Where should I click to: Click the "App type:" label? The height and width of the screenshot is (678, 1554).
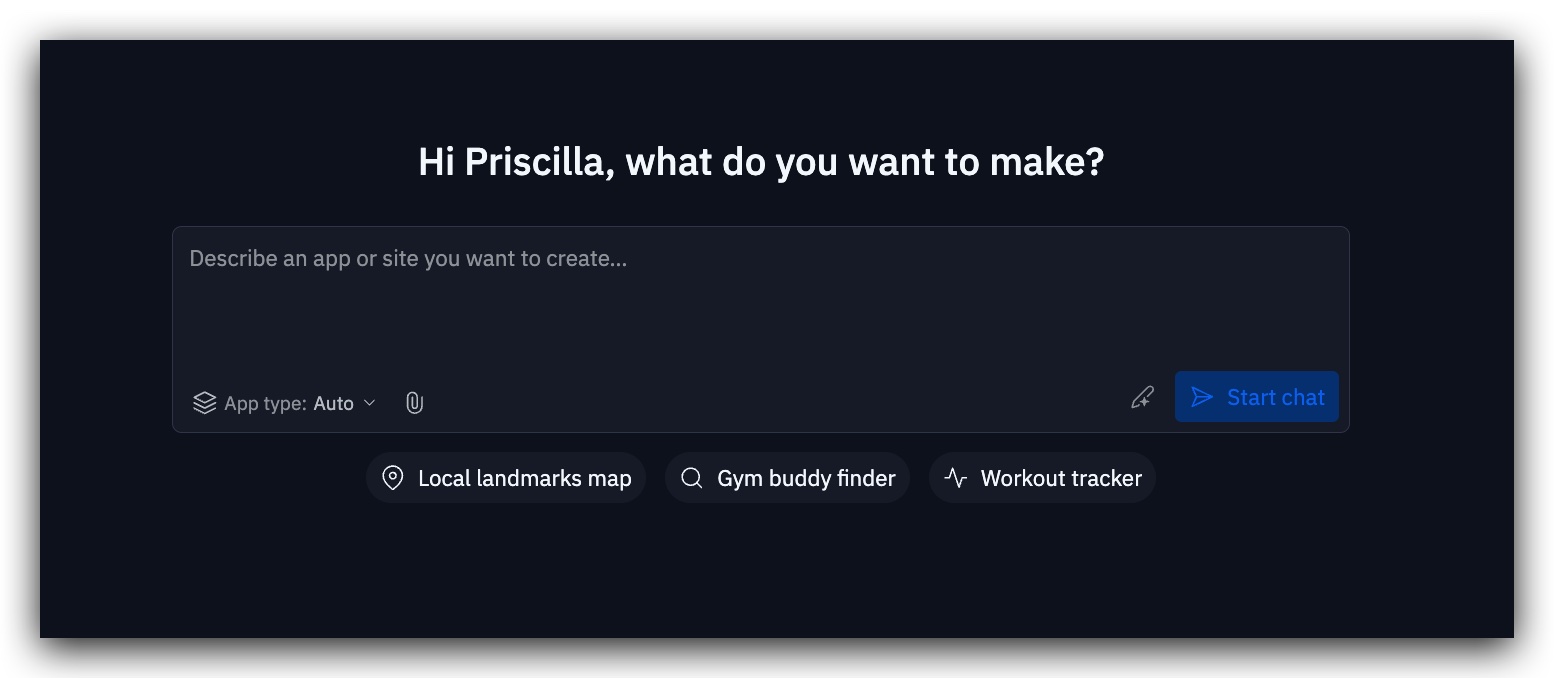point(265,403)
